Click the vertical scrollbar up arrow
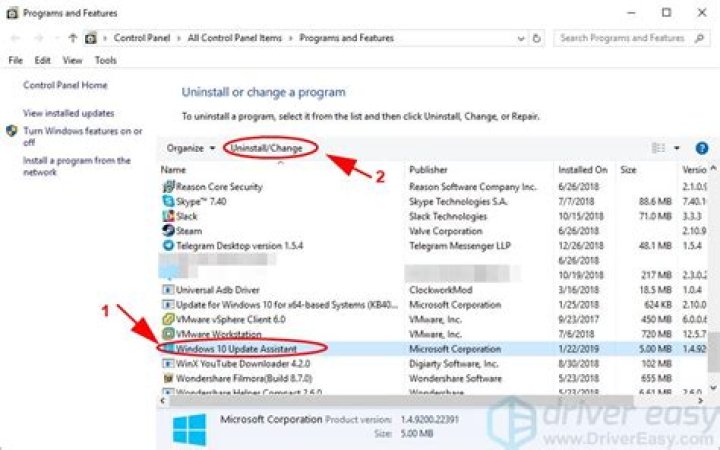Image resolution: width=720 pixels, height=450 pixels. tap(713, 169)
